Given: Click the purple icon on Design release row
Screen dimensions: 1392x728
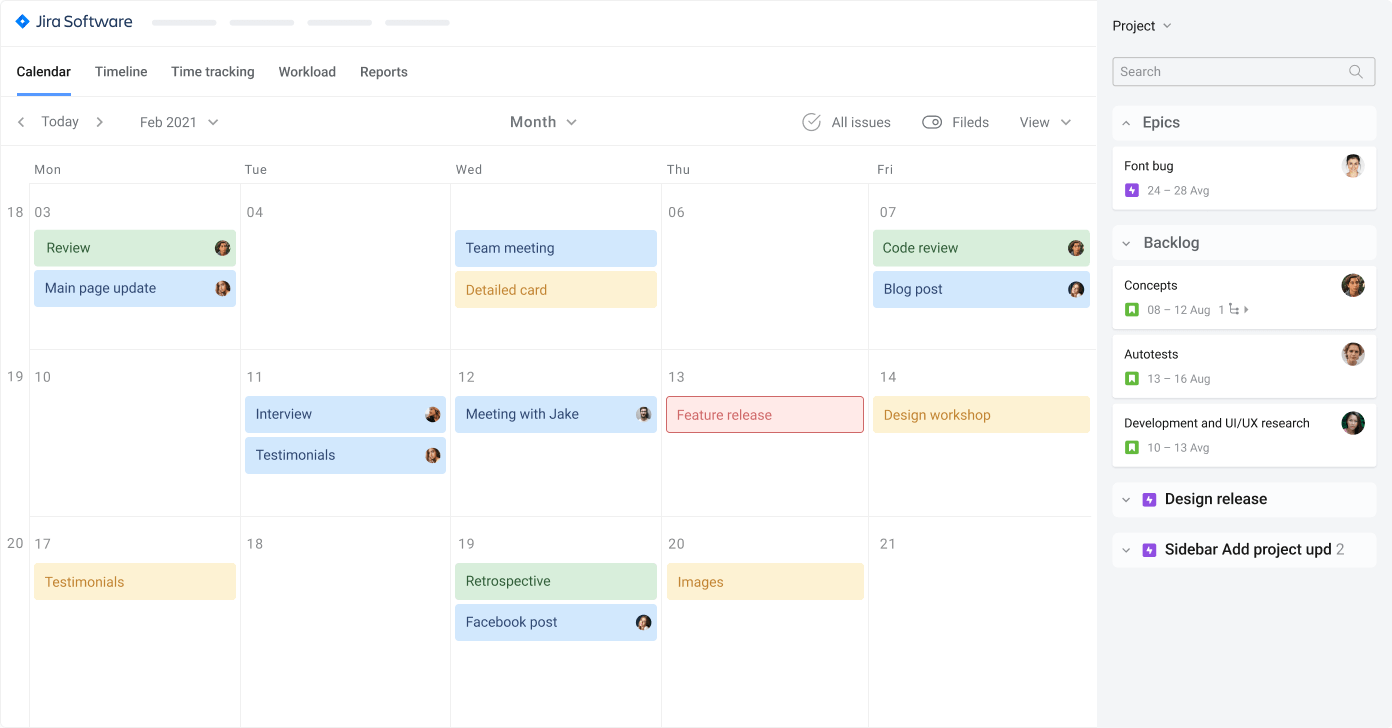Looking at the screenshot, I should pyautogui.click(x=1150, y=499).
